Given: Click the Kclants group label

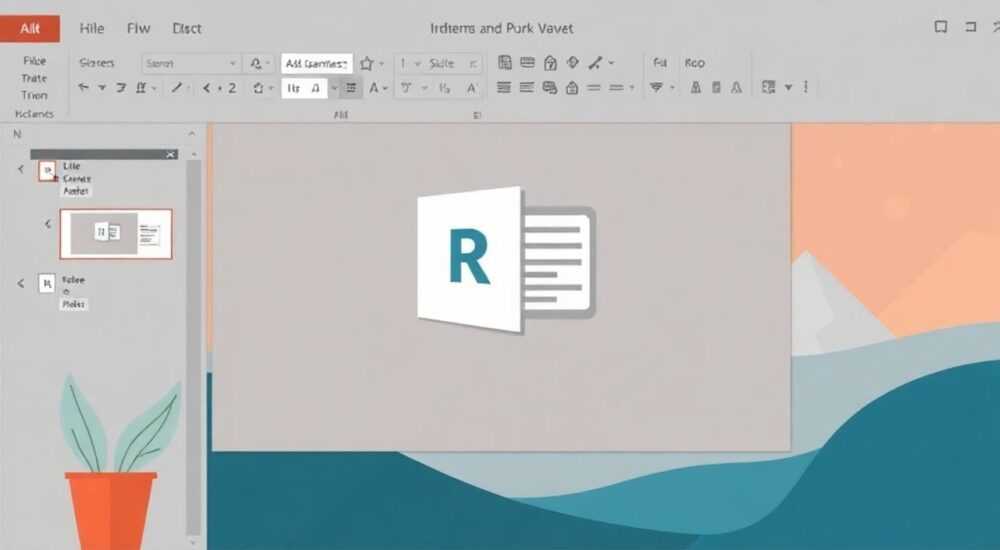Looking at the screenshot, I should click(x=34, y=114).
